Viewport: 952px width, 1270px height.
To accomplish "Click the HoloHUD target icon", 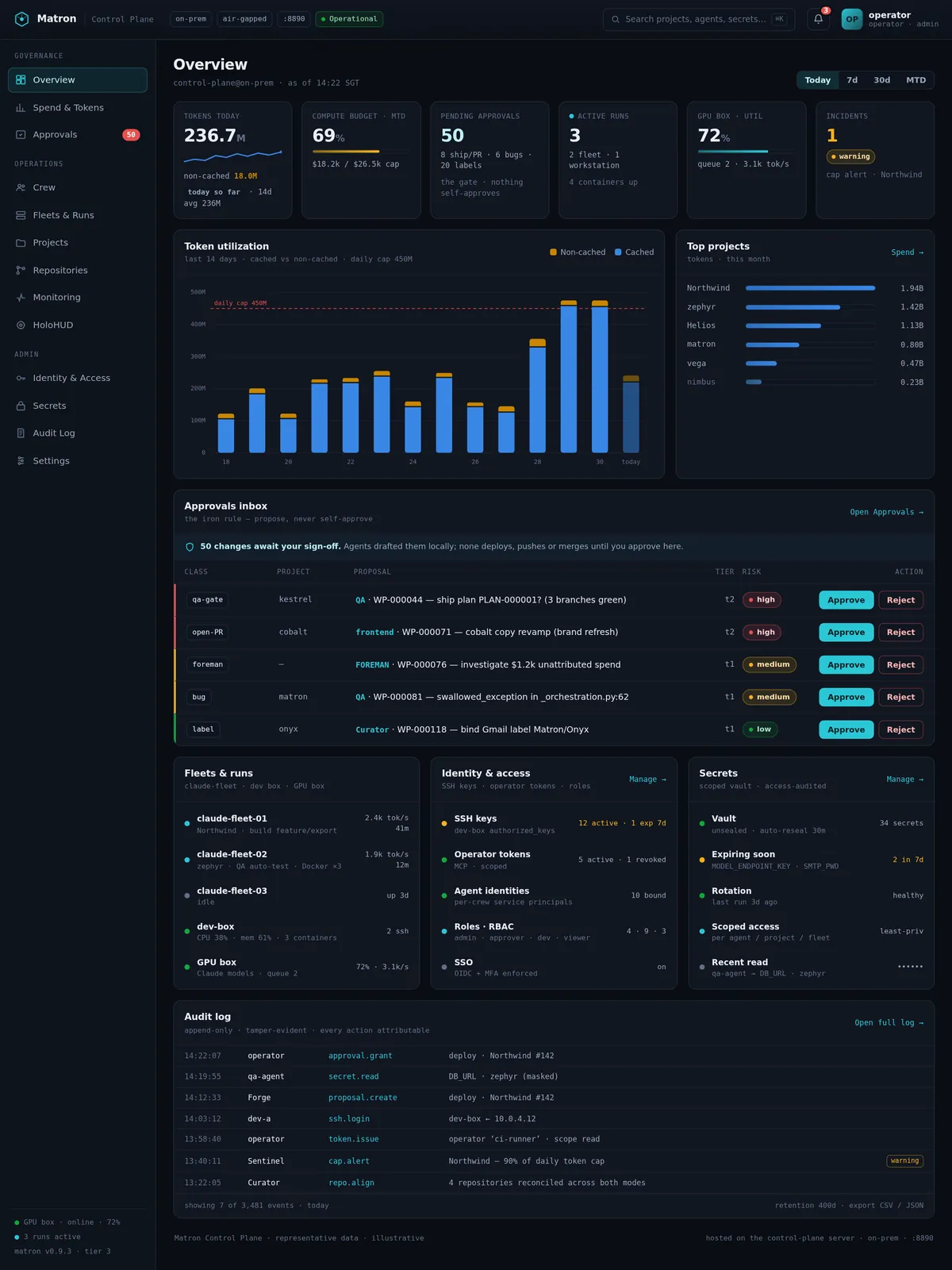I will click(x=21, y=325).
